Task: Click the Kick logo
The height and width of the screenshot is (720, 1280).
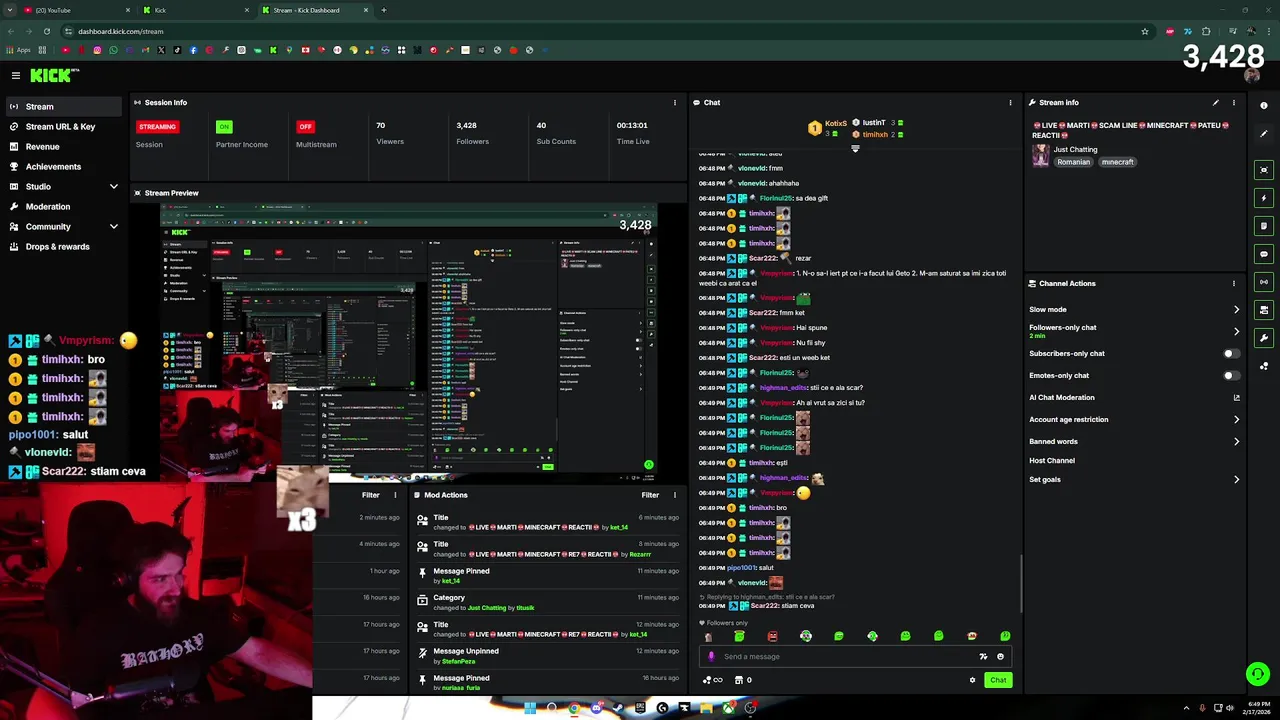Action: tap(53, 75)
